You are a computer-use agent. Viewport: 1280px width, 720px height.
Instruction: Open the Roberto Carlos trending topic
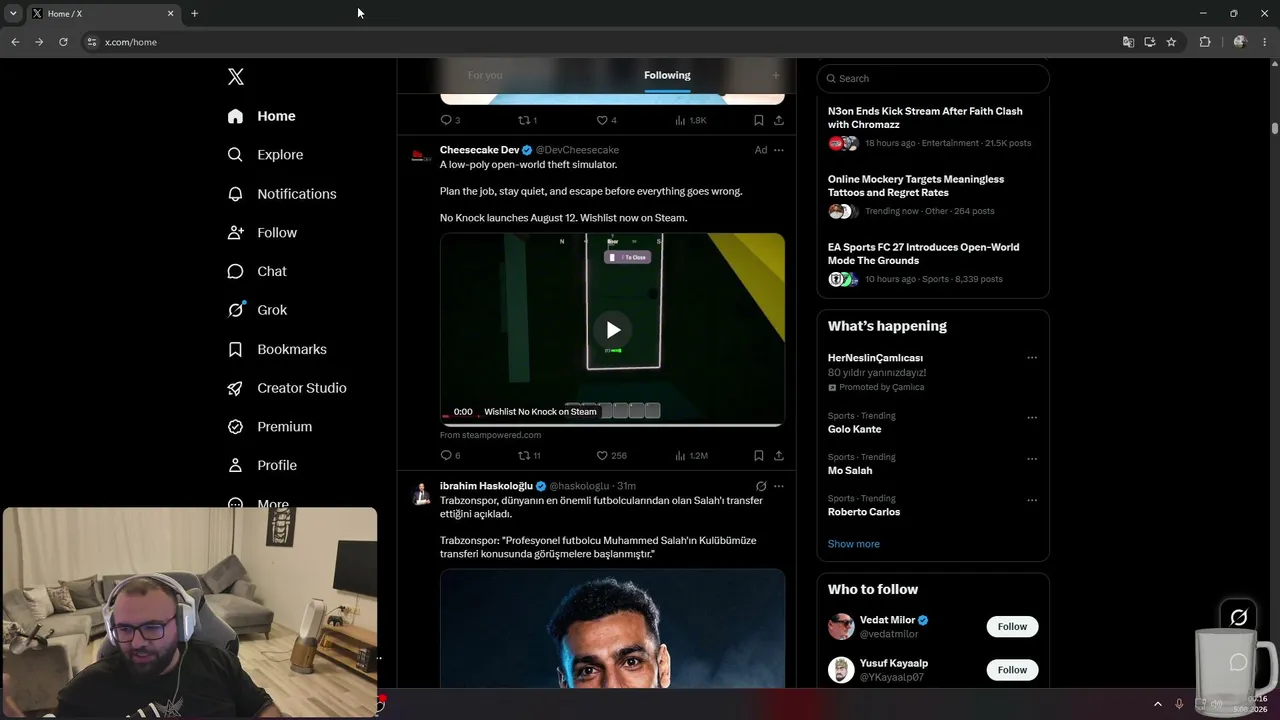pos(864,512)
